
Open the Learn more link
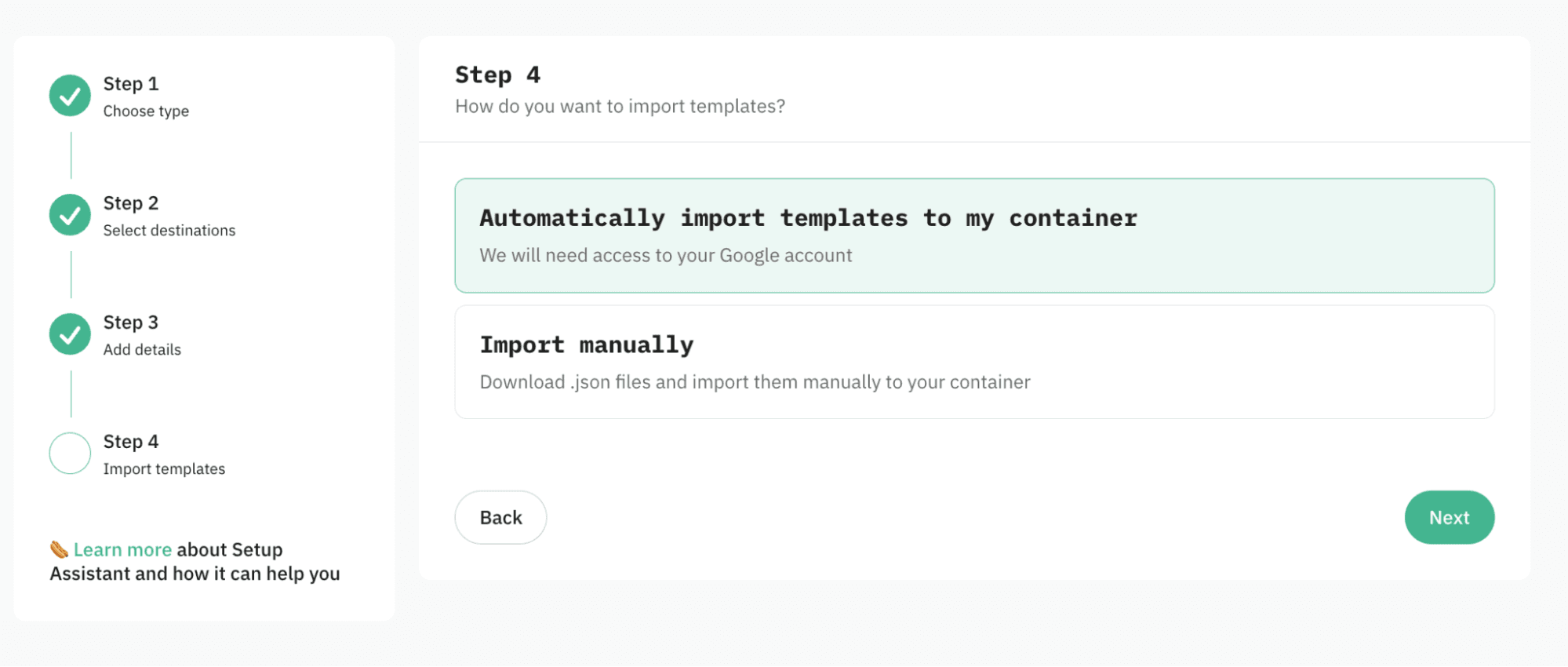122,549
